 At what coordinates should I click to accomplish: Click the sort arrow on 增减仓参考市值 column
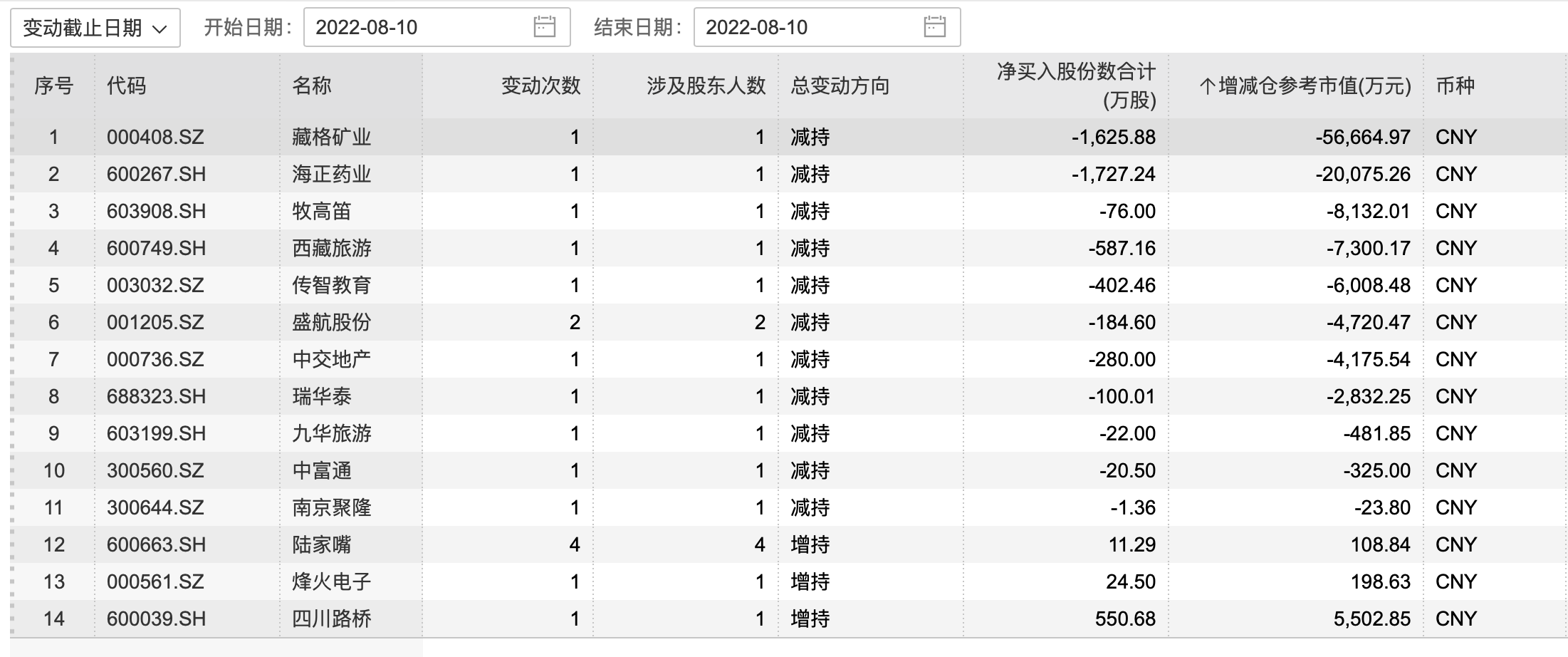click(1206, 87)
